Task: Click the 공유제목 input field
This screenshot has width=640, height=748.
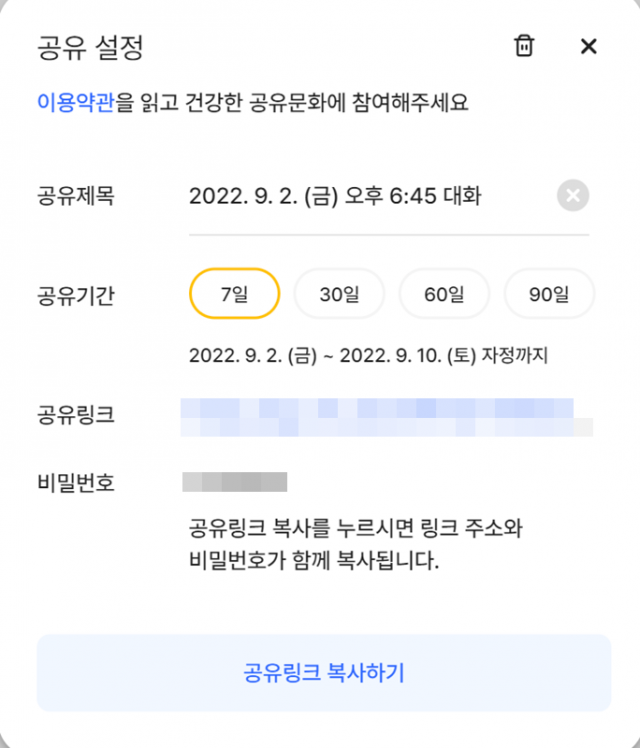Action: [360, 196]
